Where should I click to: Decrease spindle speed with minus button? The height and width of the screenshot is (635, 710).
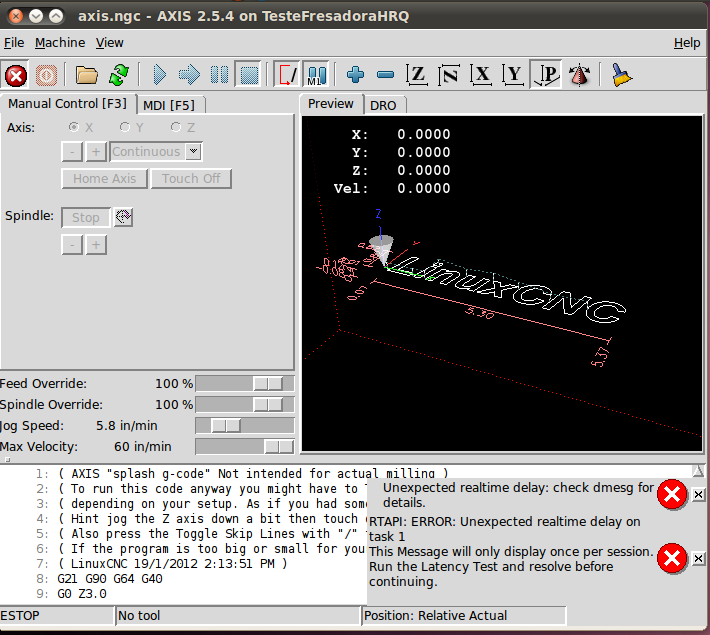point(72,245)
